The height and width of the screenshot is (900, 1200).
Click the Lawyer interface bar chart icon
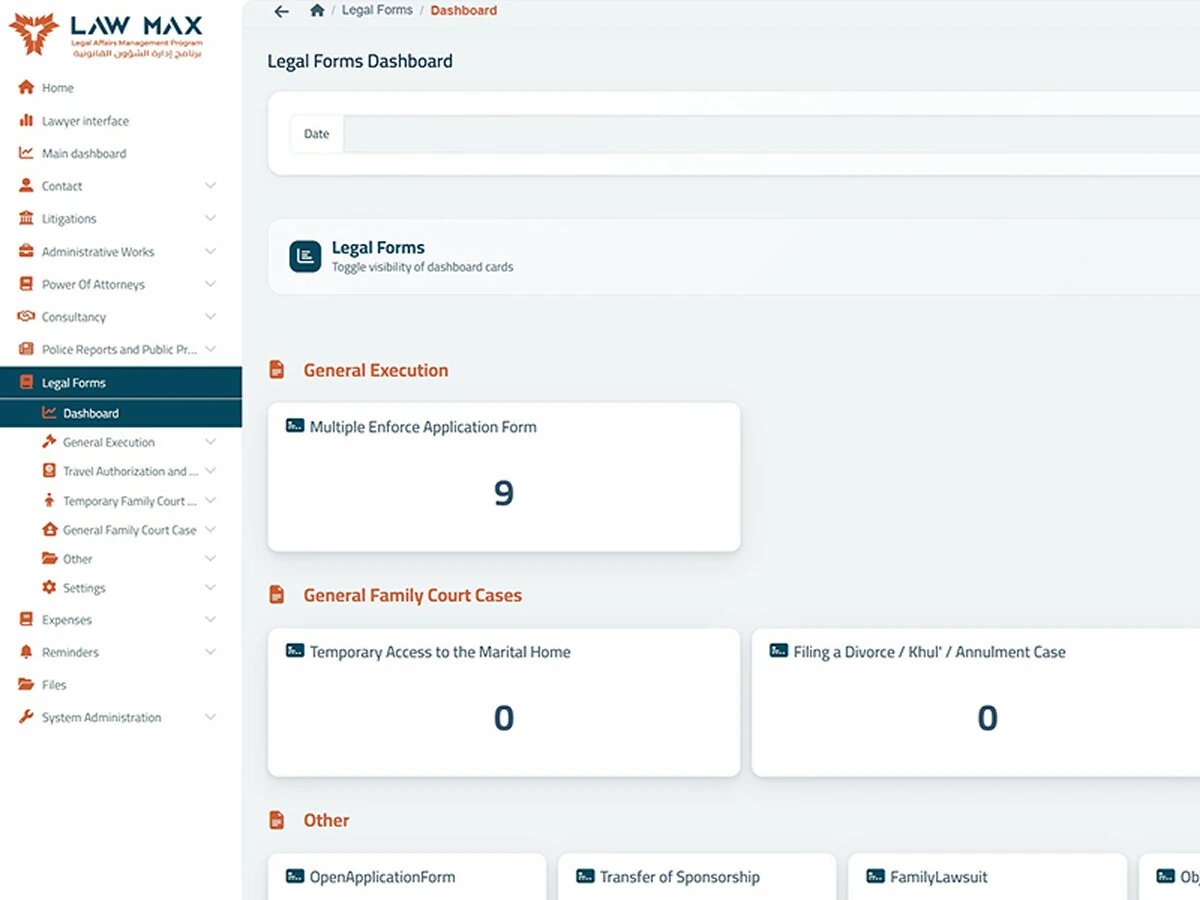(x=26, y=121)
